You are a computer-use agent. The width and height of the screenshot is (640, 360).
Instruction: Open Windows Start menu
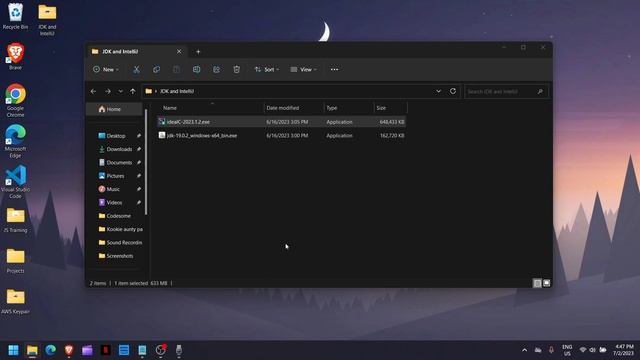(x=13, y=350)
